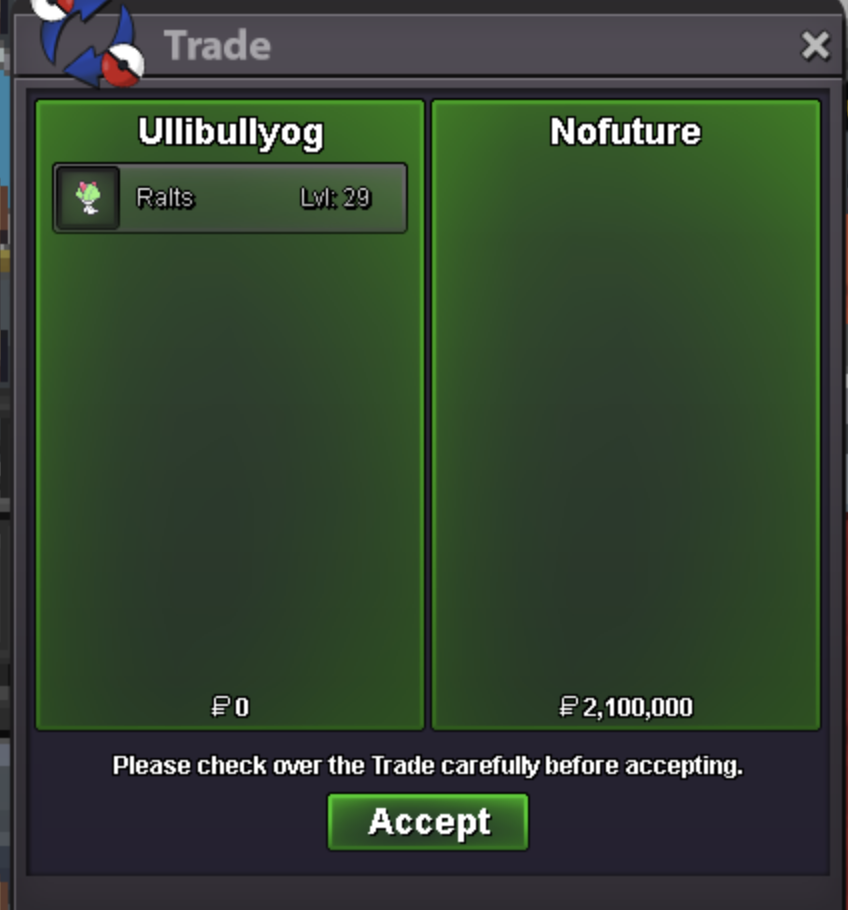
Task: Click the Pokedollar symbol beside 2,100,000
Action: (568, 707)
